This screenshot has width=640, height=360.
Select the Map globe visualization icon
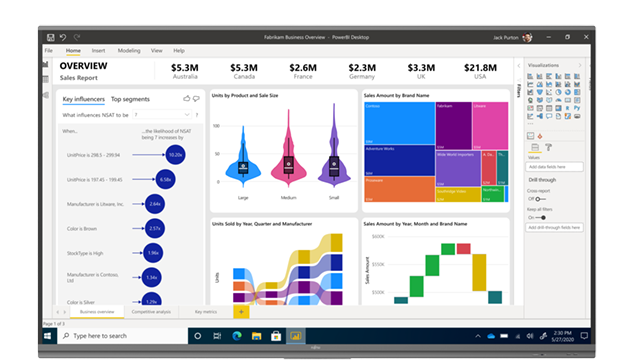coord(530,100)
